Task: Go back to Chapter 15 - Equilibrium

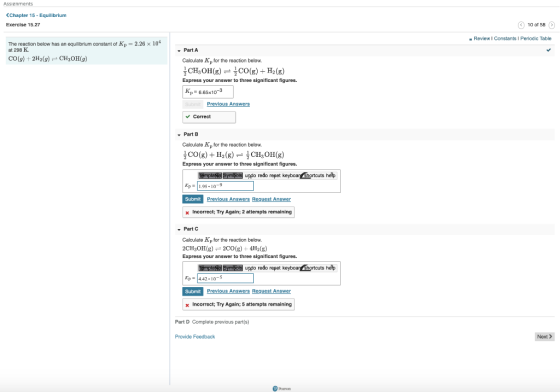Action: pyautogui.click(x=36, y=15)
